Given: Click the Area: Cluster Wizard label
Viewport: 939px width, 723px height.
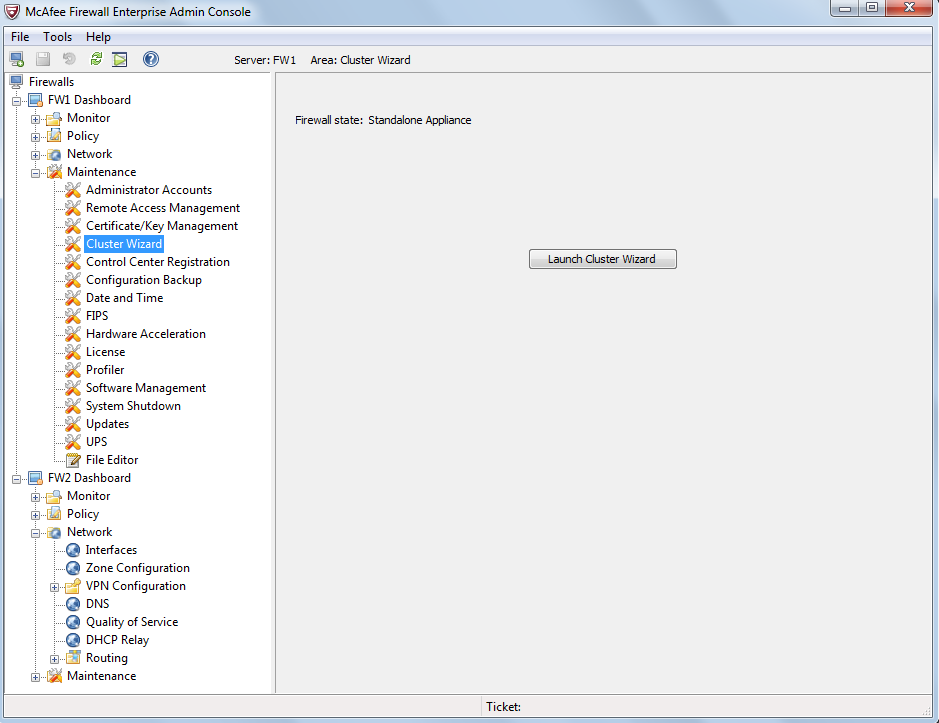Looking at the screenshot, I should pos(360,60).
